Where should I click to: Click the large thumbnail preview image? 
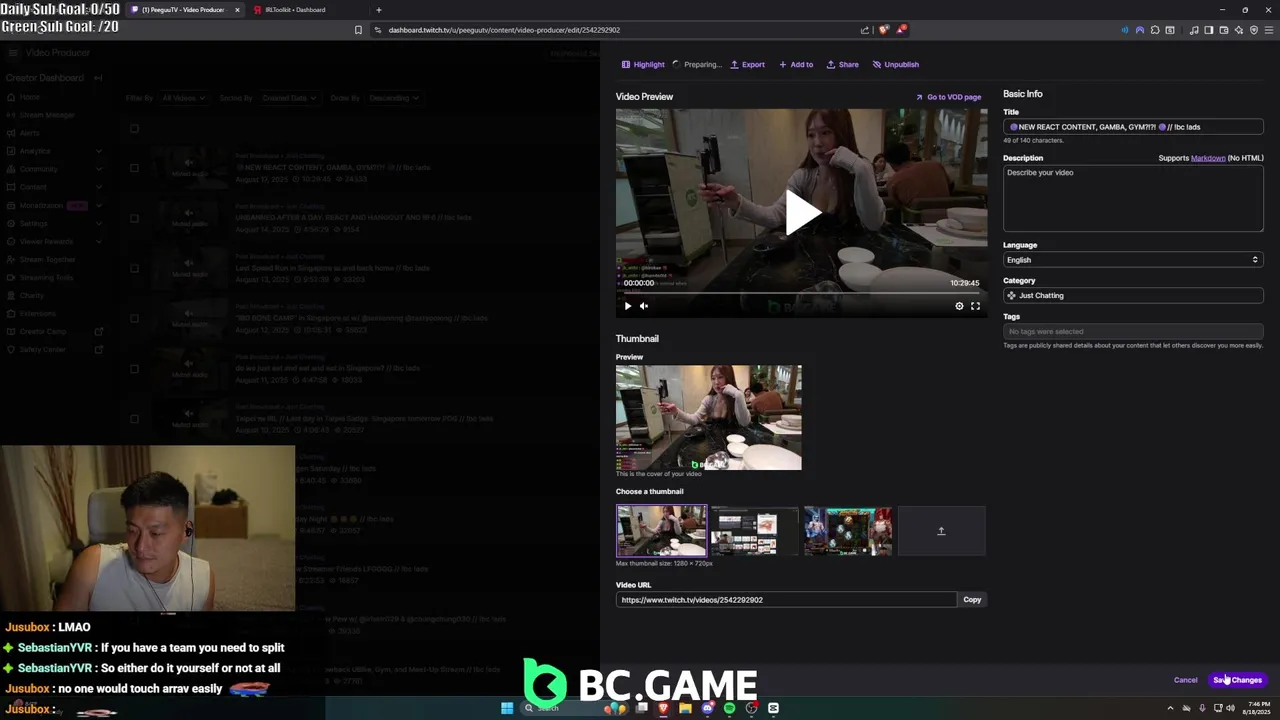(x=708, y=417)
